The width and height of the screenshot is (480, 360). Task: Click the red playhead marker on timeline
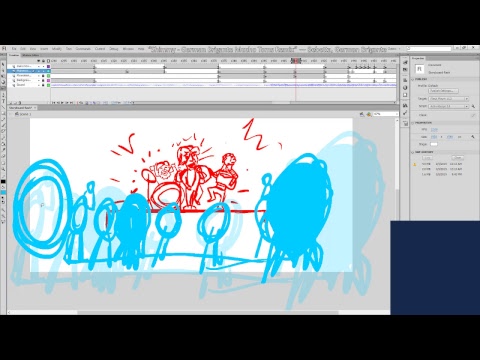click(296, 61)
